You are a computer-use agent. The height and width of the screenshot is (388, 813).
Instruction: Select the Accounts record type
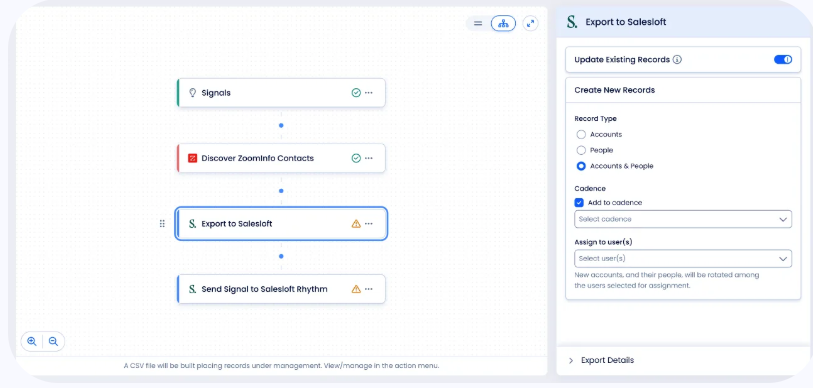click(x=581, y=134)
